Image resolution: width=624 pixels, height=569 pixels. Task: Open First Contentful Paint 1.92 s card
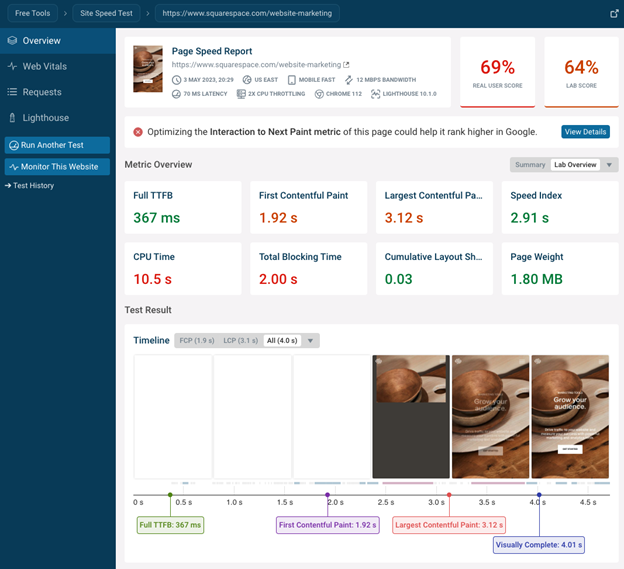coord(308,207)
